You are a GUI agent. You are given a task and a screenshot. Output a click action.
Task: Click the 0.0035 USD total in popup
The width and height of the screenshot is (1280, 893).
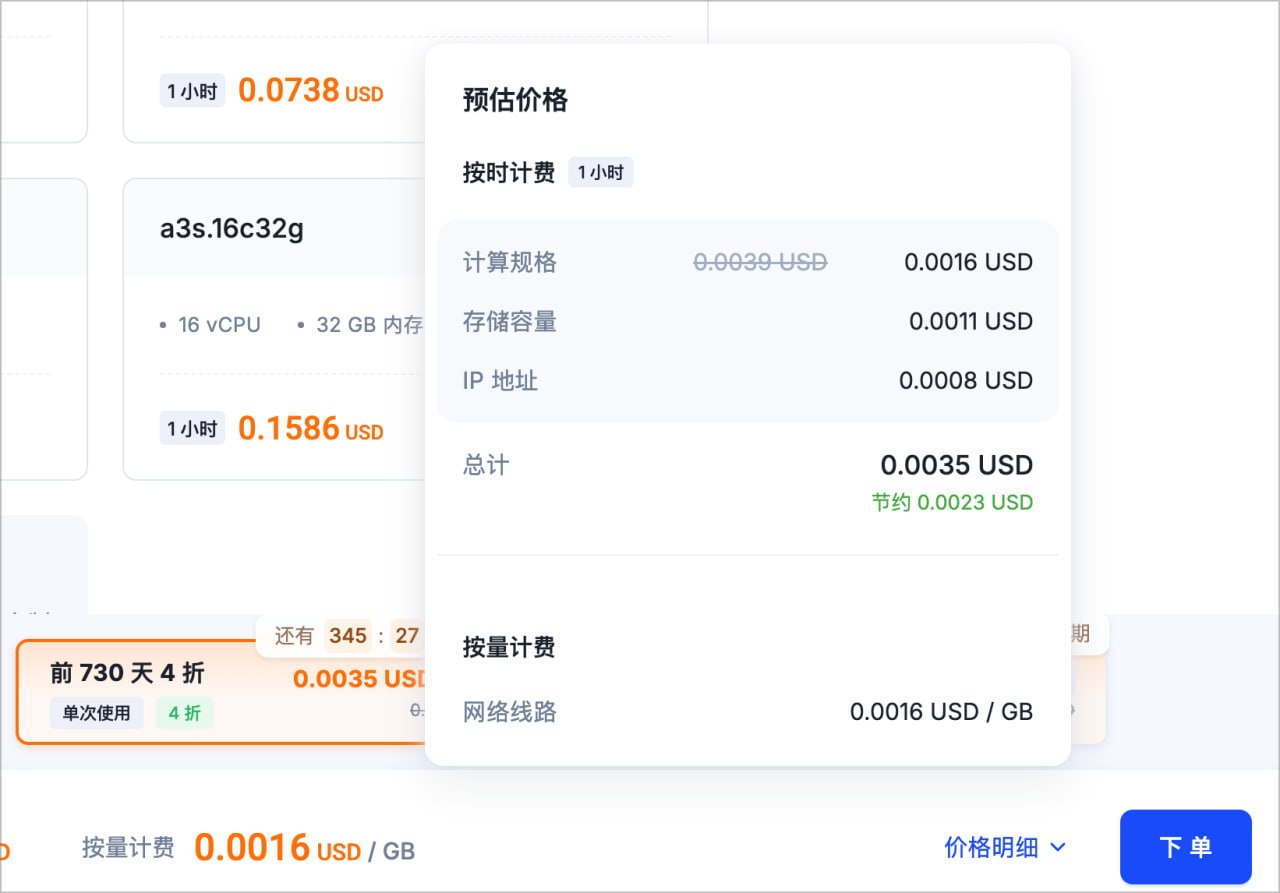point(957,465)
